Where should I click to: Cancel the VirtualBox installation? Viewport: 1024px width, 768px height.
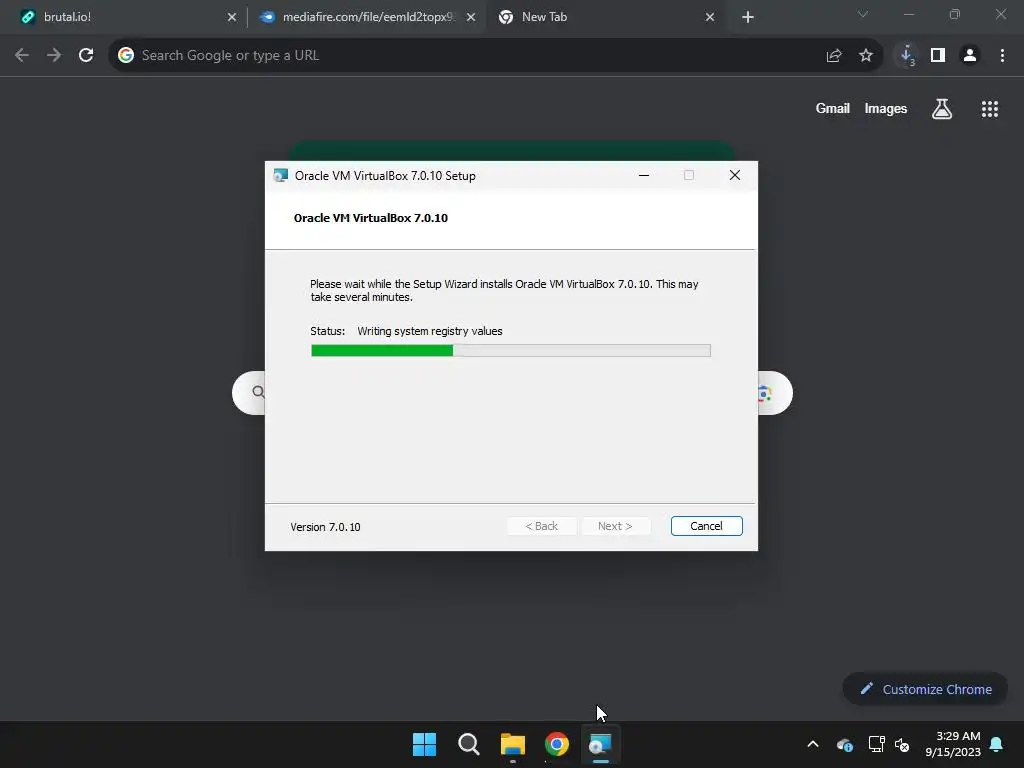click(x=706, y=526)
